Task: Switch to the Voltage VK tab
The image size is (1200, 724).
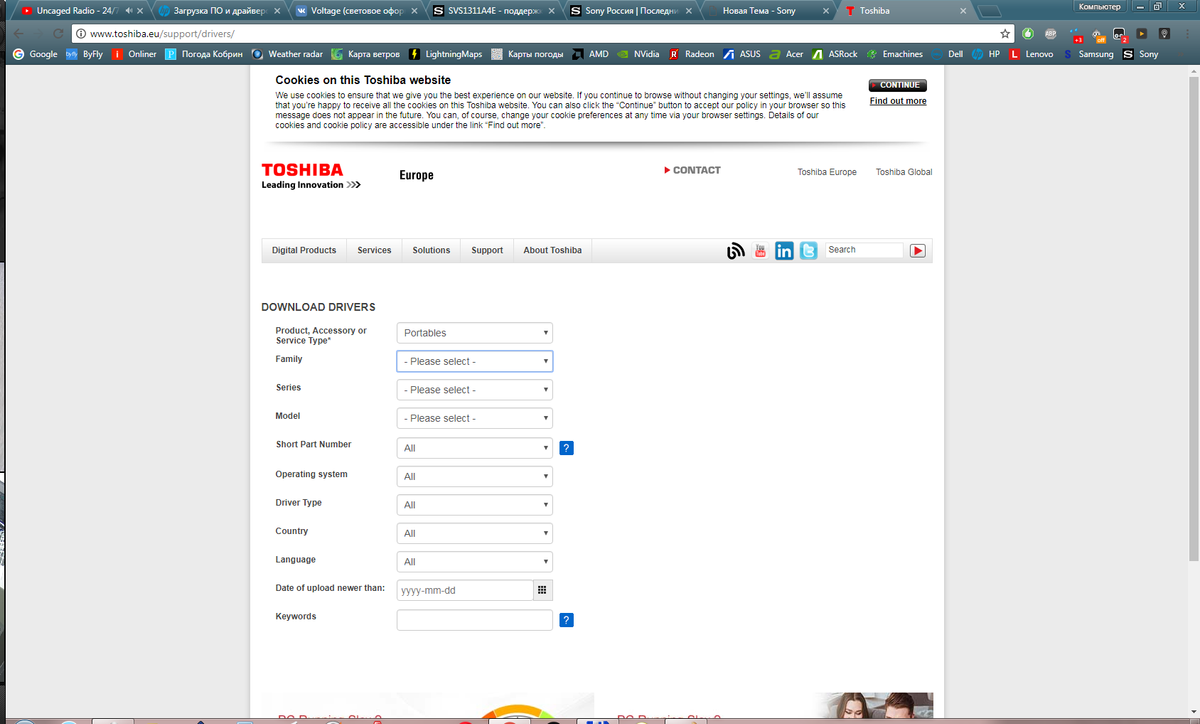Action: [x=355, y=11]
